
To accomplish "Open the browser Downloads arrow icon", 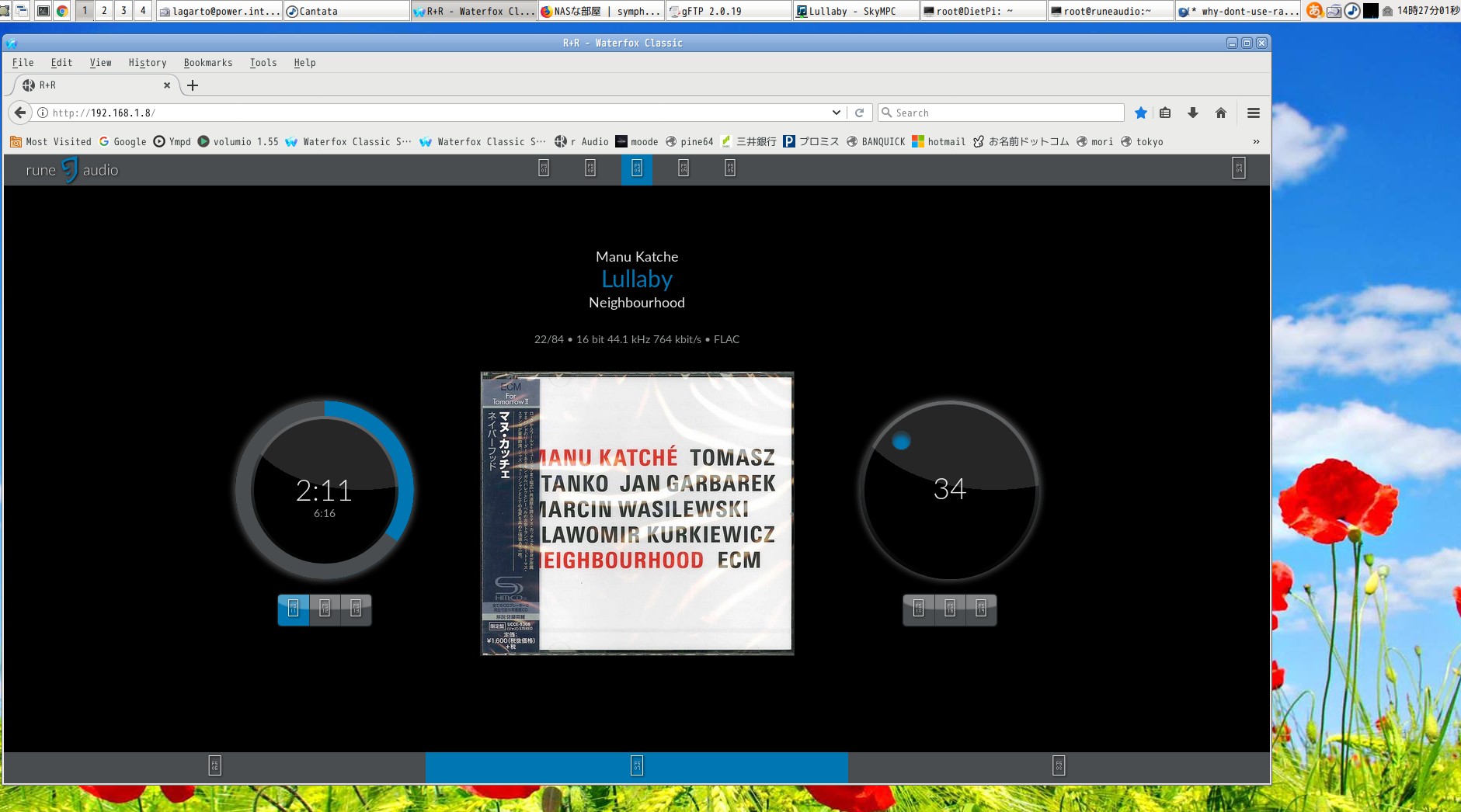I will point(1192,113).
